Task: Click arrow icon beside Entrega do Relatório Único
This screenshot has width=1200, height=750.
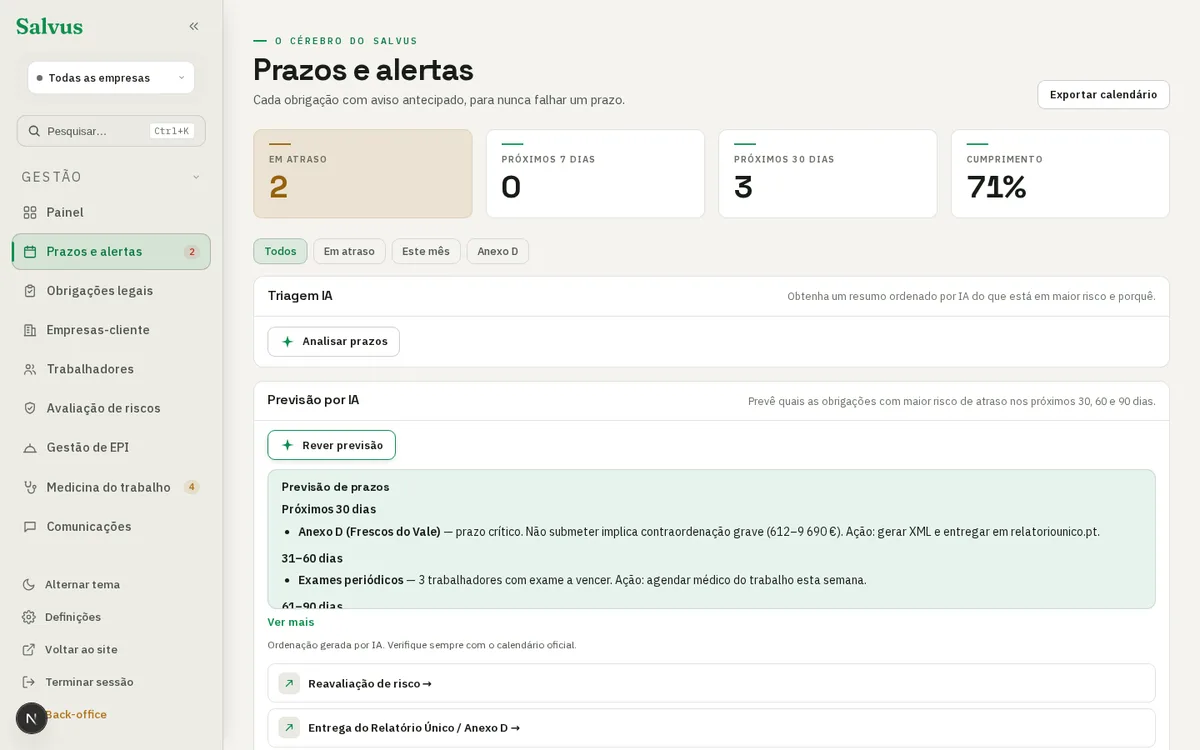Action: coord(289,728)
